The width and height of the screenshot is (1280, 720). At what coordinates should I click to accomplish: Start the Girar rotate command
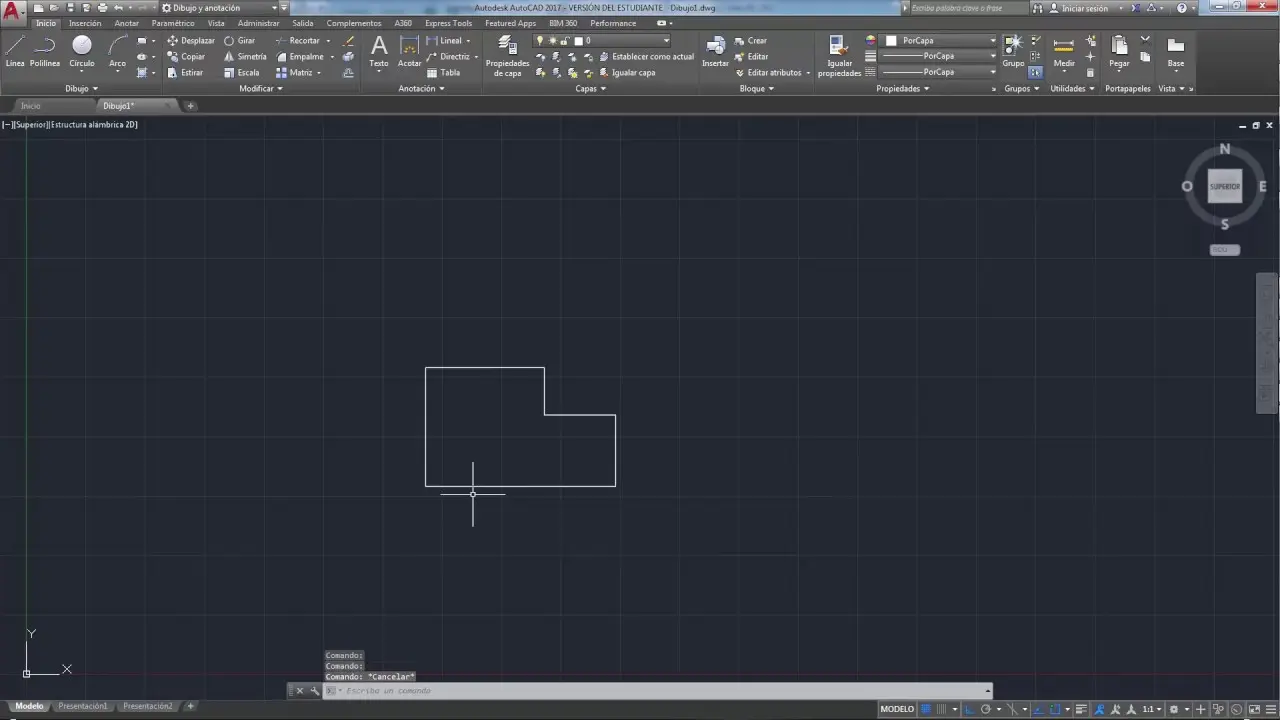[240, 41]
